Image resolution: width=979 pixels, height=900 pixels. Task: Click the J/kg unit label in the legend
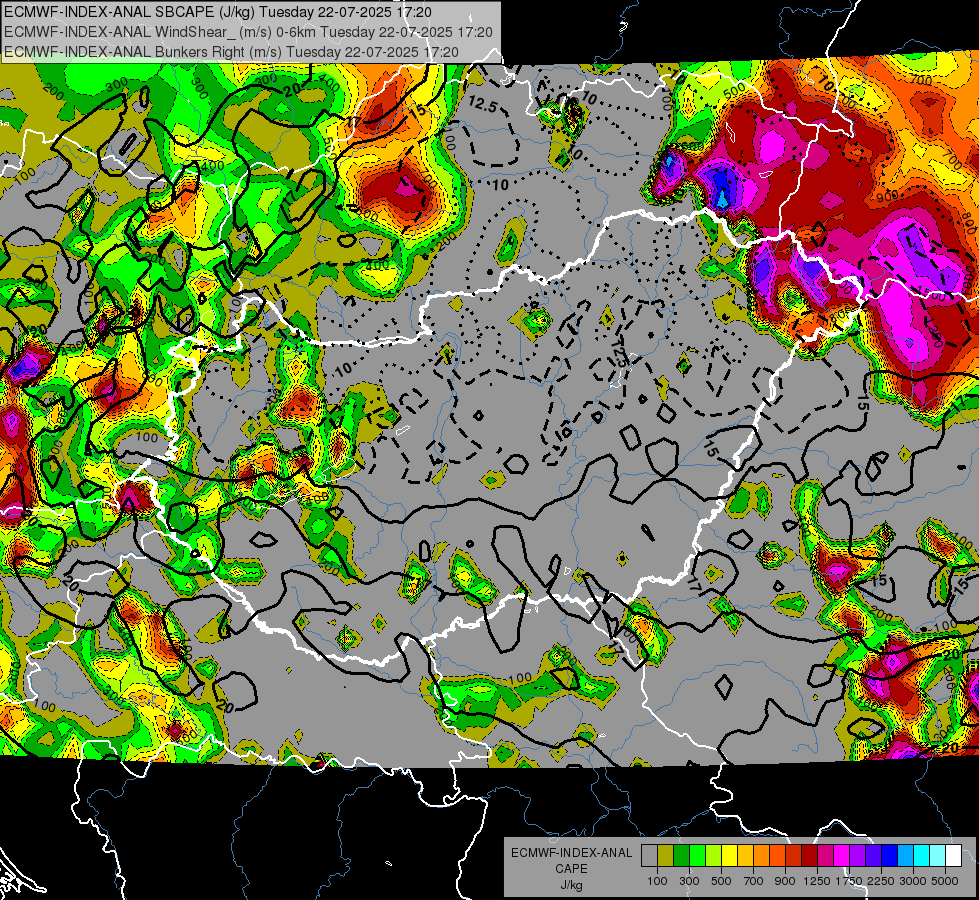[571, 885]
